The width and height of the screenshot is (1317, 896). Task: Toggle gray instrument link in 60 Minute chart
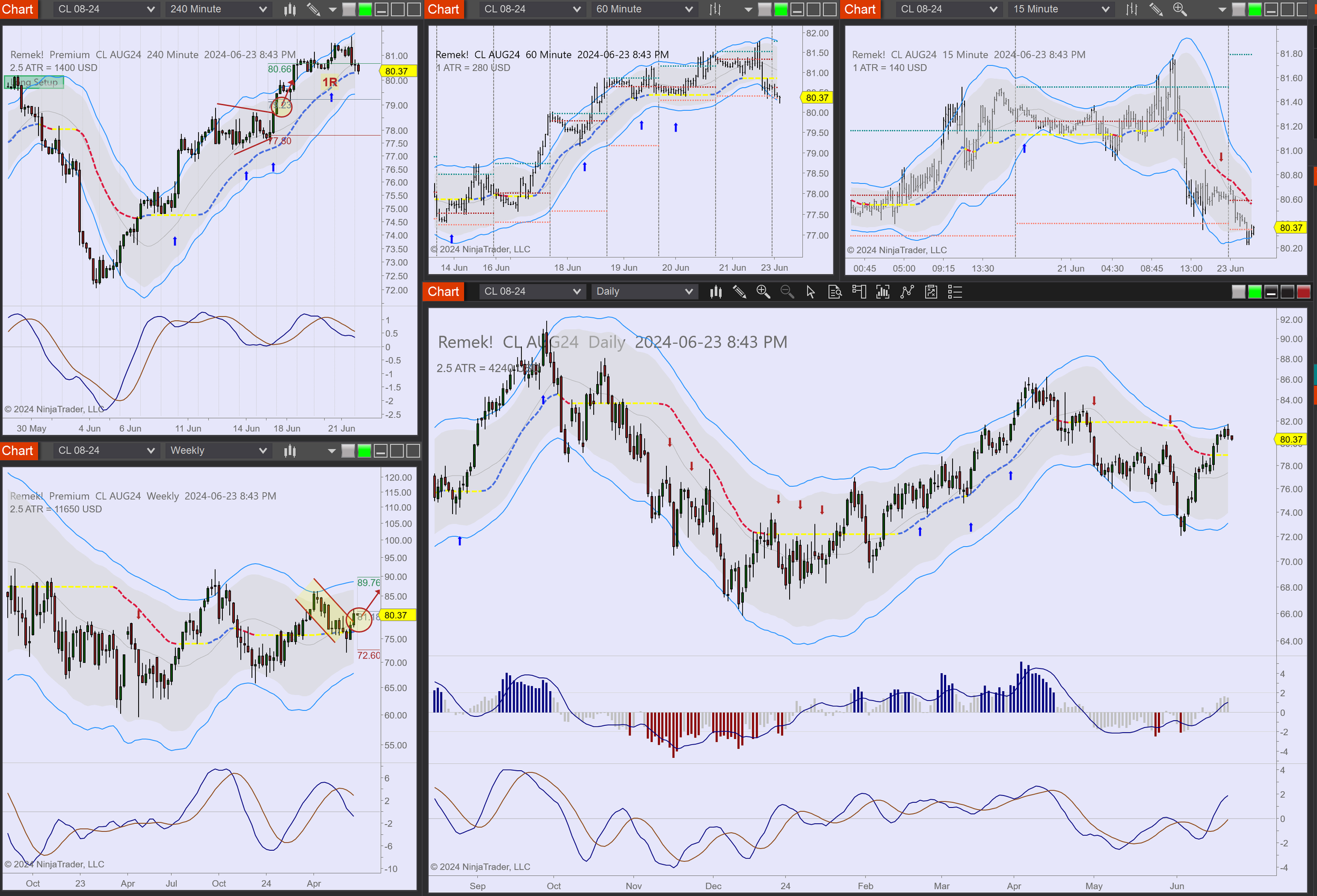(765, 9)
